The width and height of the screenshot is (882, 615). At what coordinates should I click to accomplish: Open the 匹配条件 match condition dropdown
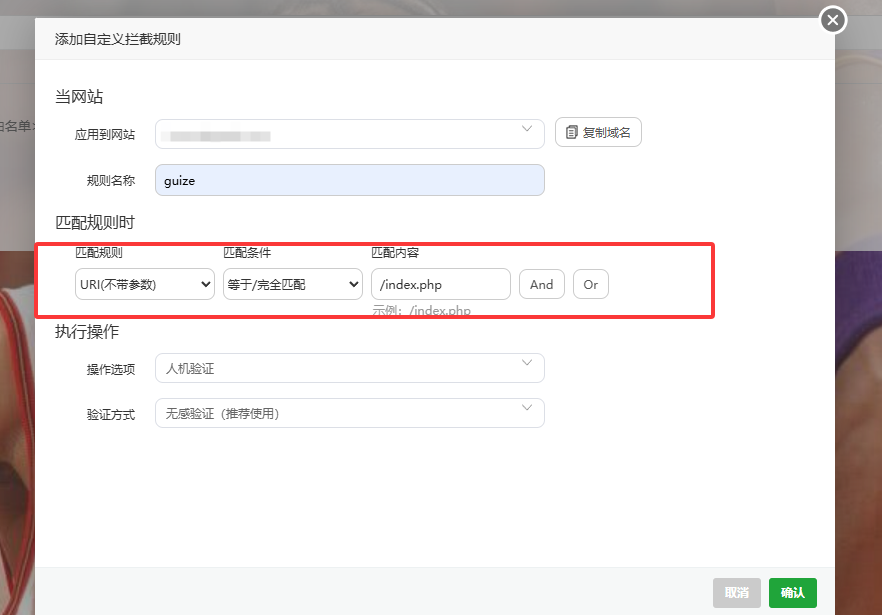pyautogui.click(x=292, y=284)
